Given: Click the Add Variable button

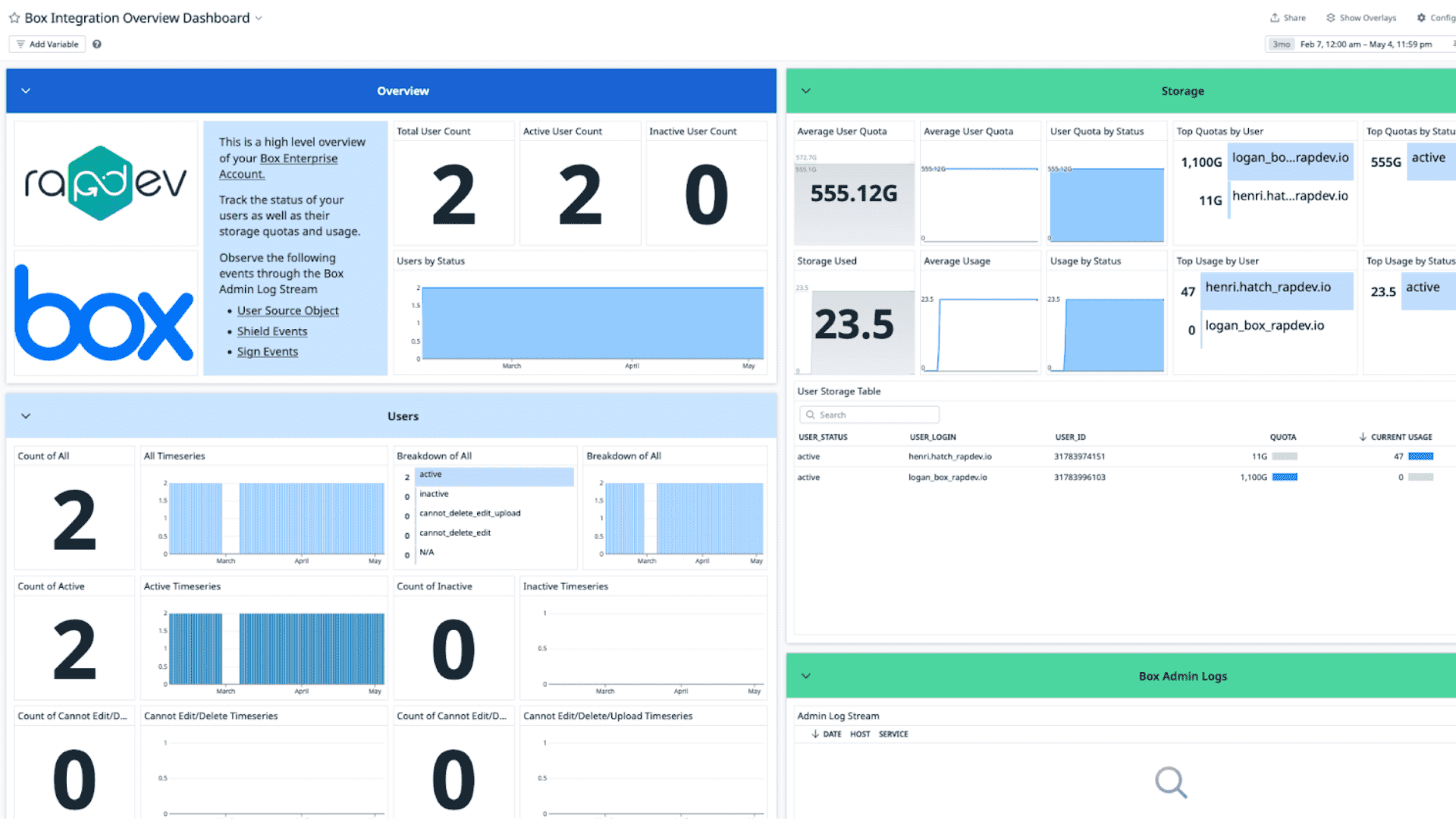Looking at the screenshot, I should (47, 44).
